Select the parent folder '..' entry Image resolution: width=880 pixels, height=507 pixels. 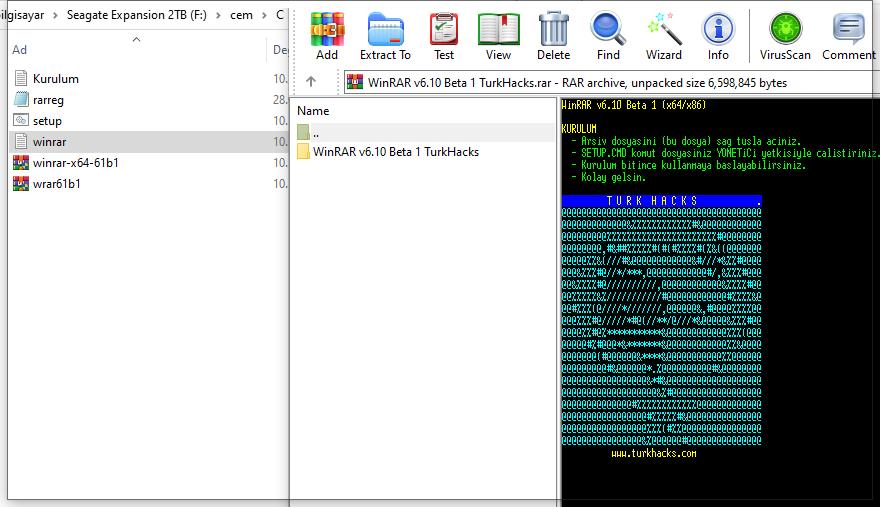(x=424, y=133)
